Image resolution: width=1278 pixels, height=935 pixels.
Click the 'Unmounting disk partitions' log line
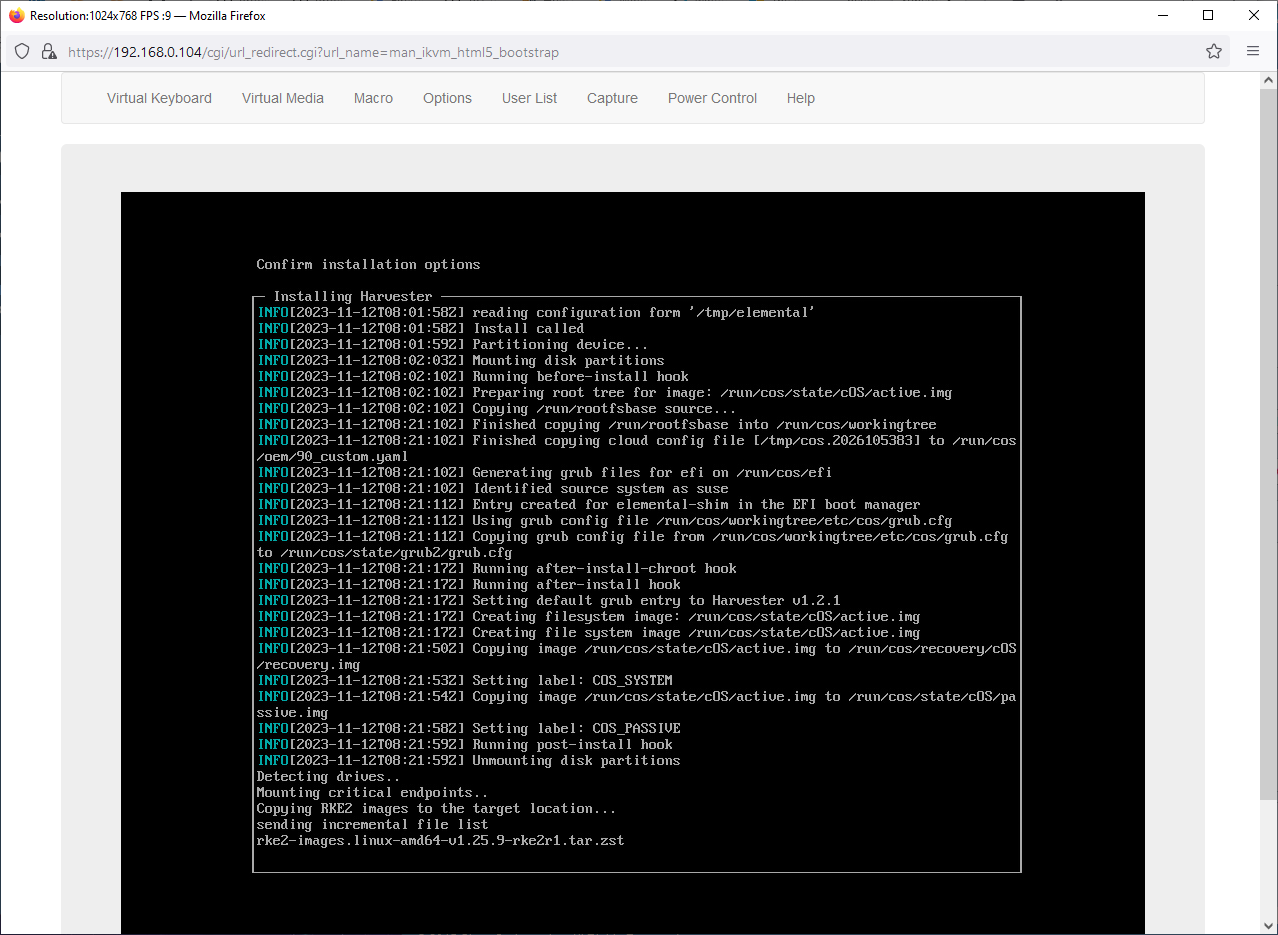point(469,761)
